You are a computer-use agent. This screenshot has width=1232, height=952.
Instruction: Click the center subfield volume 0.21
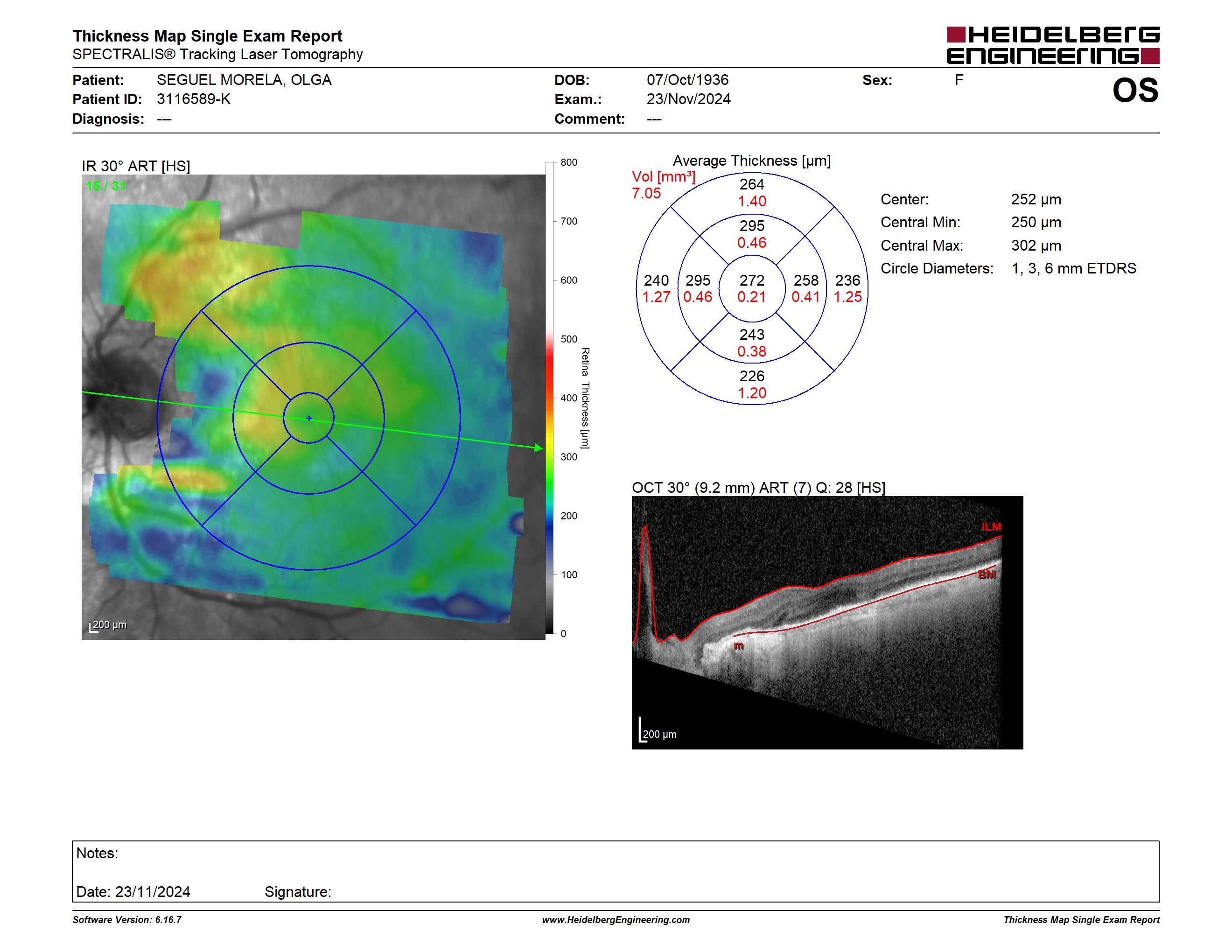click(751, 297)
